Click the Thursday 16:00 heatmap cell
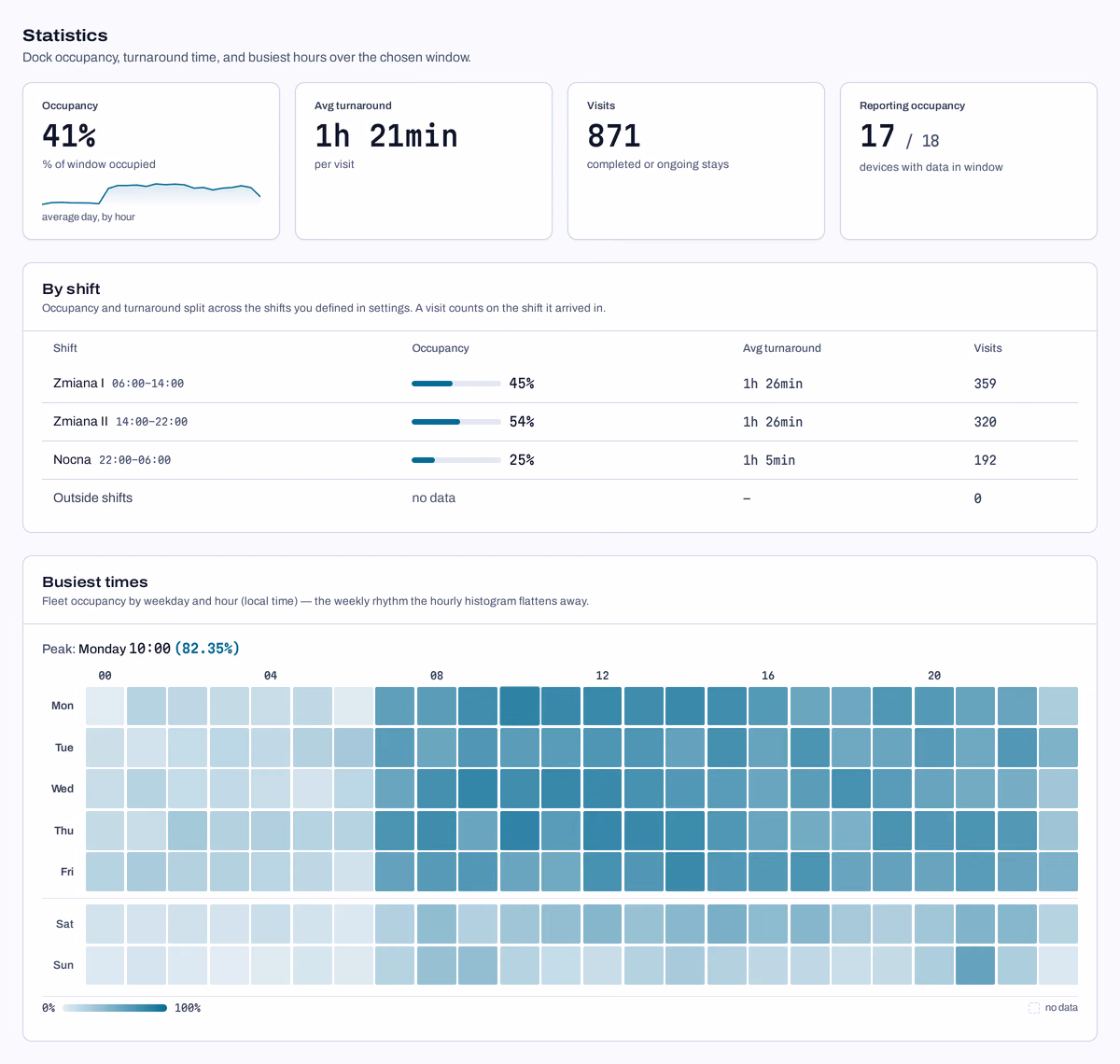1120x1064 pixels. click(768, 831)
